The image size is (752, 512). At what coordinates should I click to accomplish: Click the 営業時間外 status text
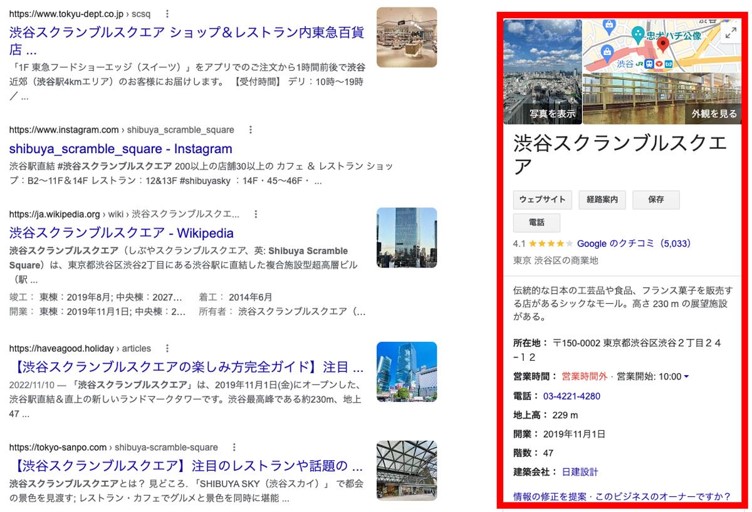point(584,377)
